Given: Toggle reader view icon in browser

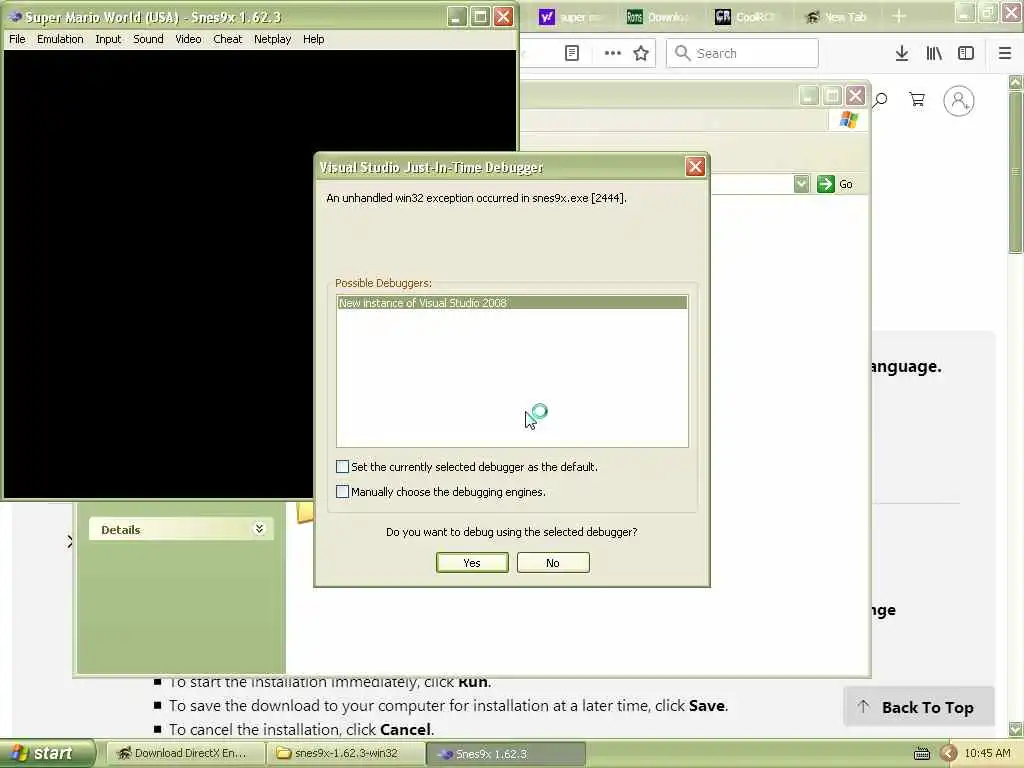Looking at the screenshot, I should [571, 53].
